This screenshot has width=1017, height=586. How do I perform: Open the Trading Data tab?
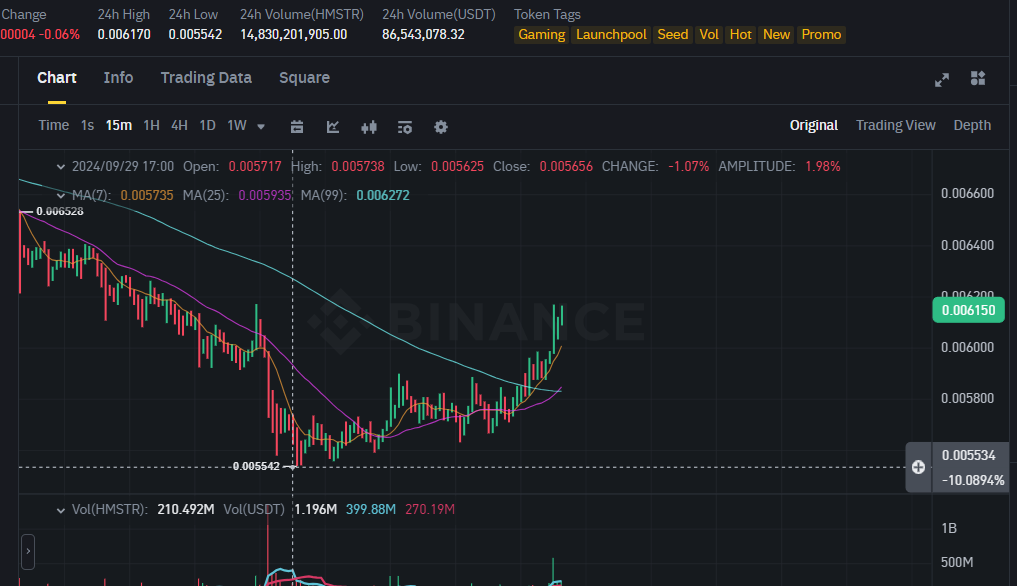point(206,78)
